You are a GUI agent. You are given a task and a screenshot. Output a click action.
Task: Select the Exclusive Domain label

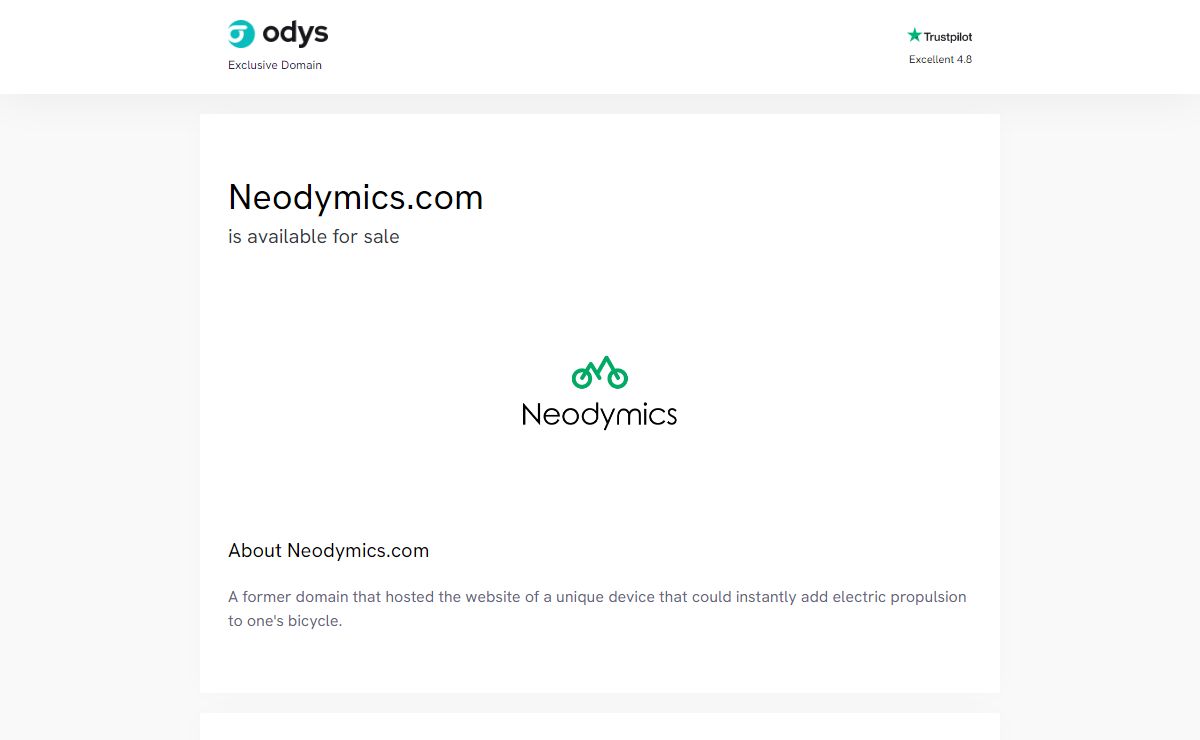click(x=275, y=65)
